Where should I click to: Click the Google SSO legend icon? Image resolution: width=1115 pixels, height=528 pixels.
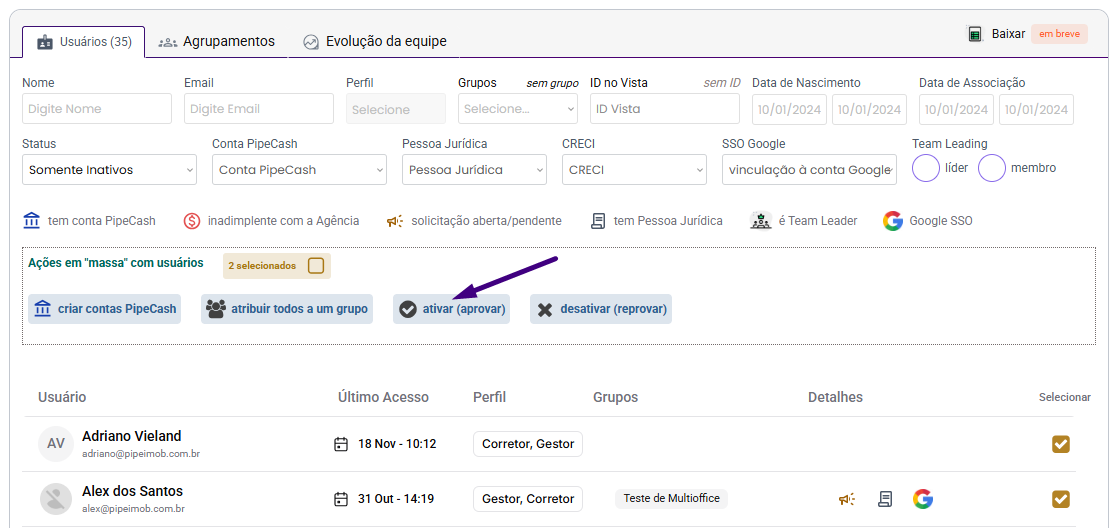tap(892, 221)
